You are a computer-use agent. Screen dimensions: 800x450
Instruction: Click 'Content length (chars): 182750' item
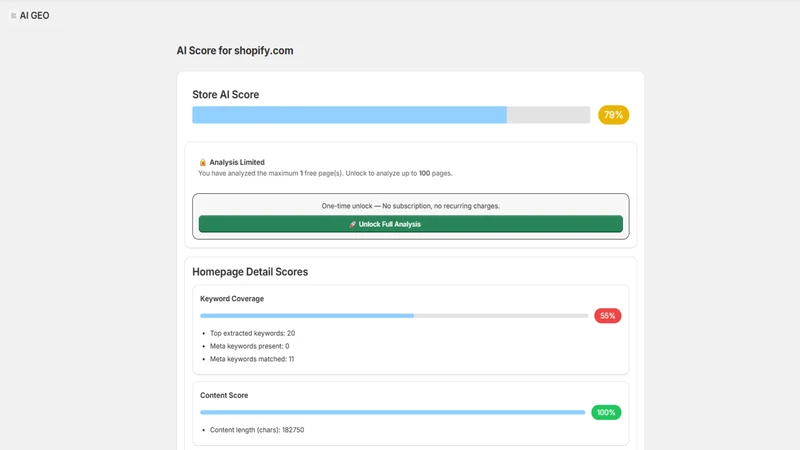click(257, 430)
